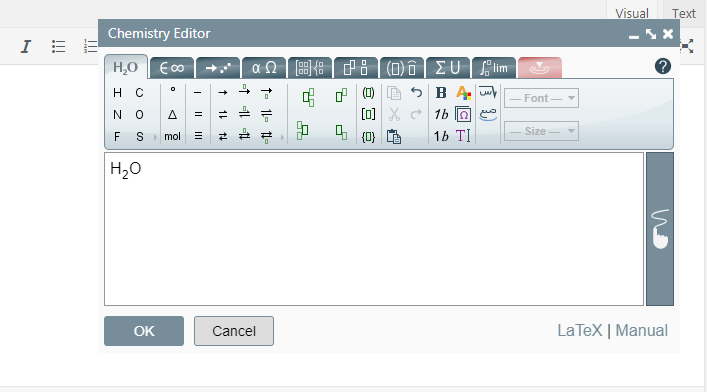Insert right superscript and subscript template

pyautogui.click(x=308, y=97)
